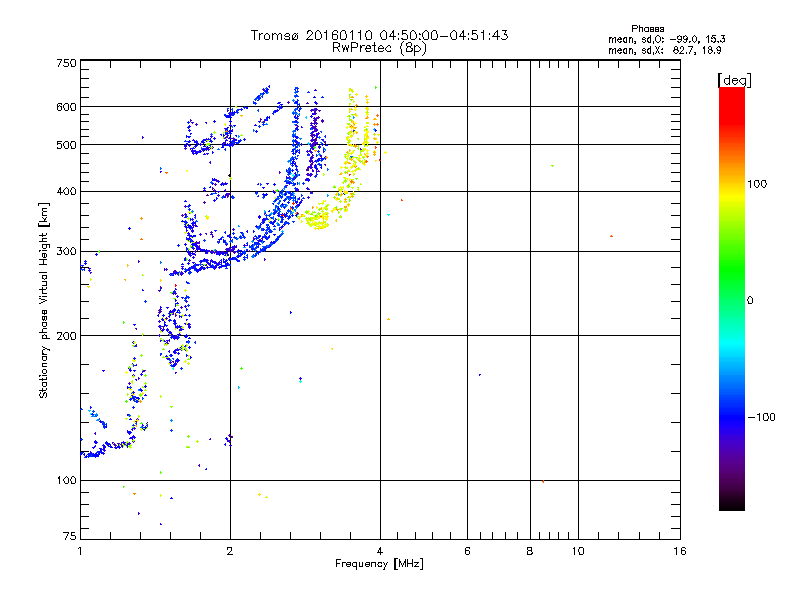Click the "Frequency [MHz]" axis label

(x=379, y=563)
